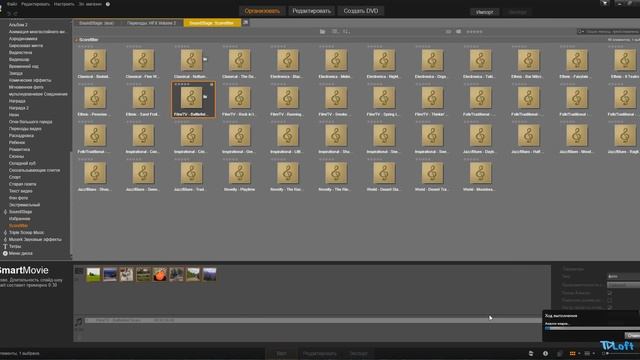Viewport: 640px width, 360px height.
Task: Expand the Титры sidebar node
Action: 5,247
